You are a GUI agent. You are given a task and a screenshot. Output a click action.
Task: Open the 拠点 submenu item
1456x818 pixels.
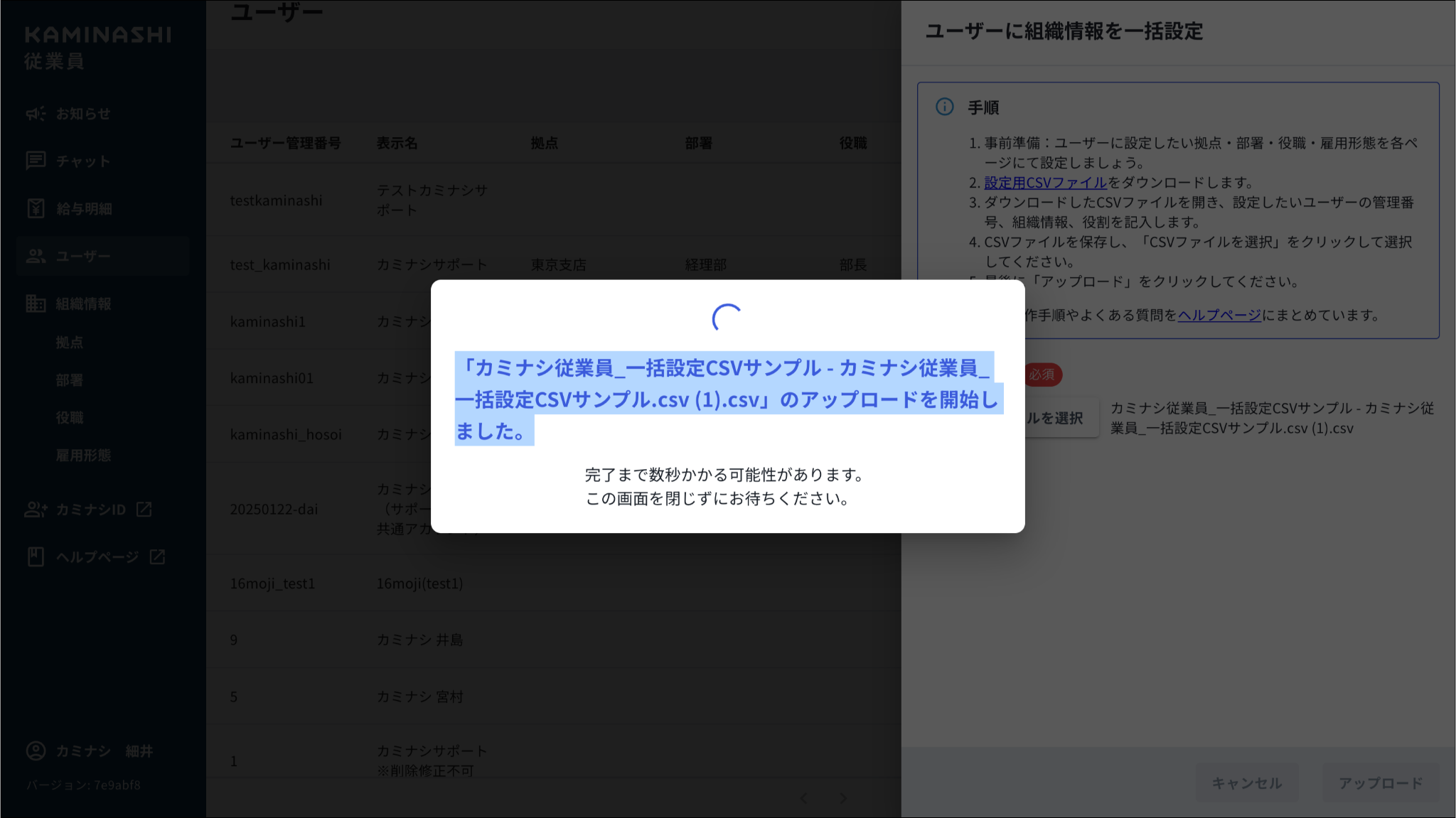click(70, 343)
